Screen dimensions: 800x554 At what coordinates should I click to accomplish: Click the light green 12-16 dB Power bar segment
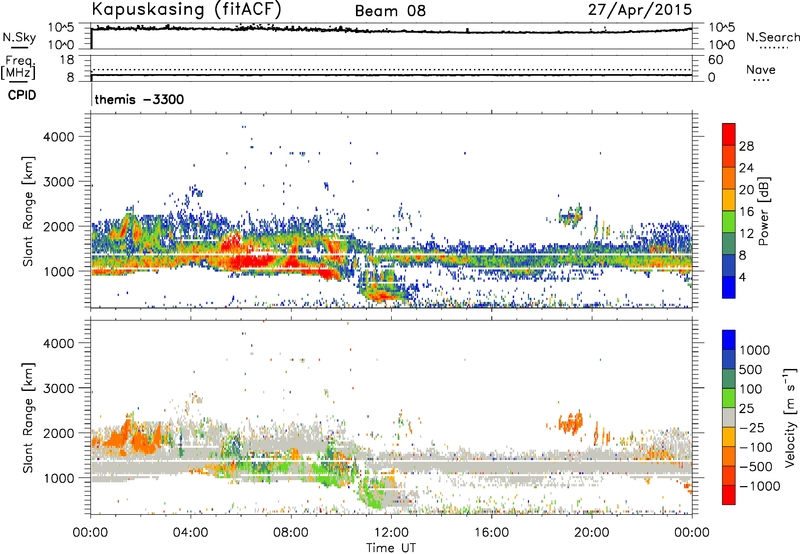coord(729,222)
